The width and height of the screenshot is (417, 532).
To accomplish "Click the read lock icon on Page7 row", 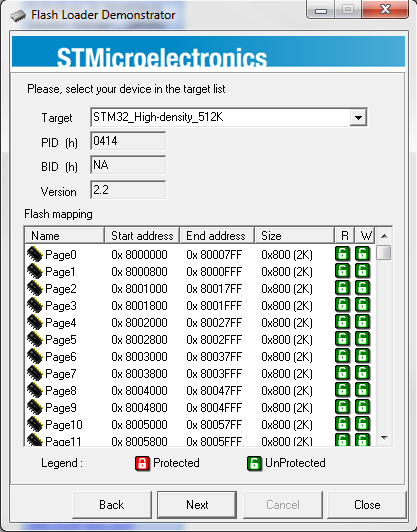I will (x=342, y=373).
